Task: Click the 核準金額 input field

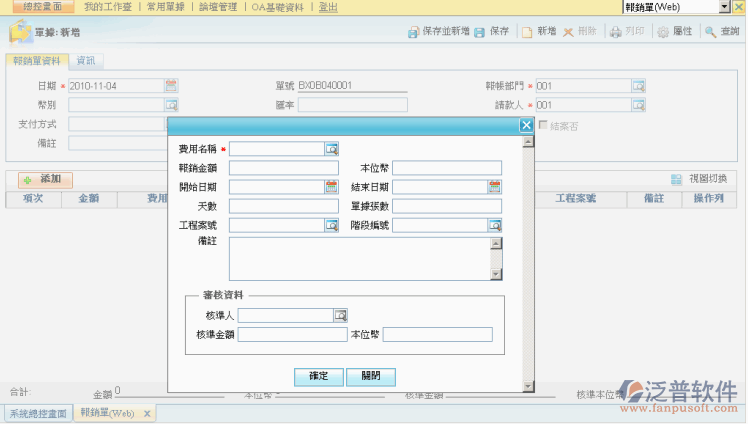Action: click(x=292, y=334)
